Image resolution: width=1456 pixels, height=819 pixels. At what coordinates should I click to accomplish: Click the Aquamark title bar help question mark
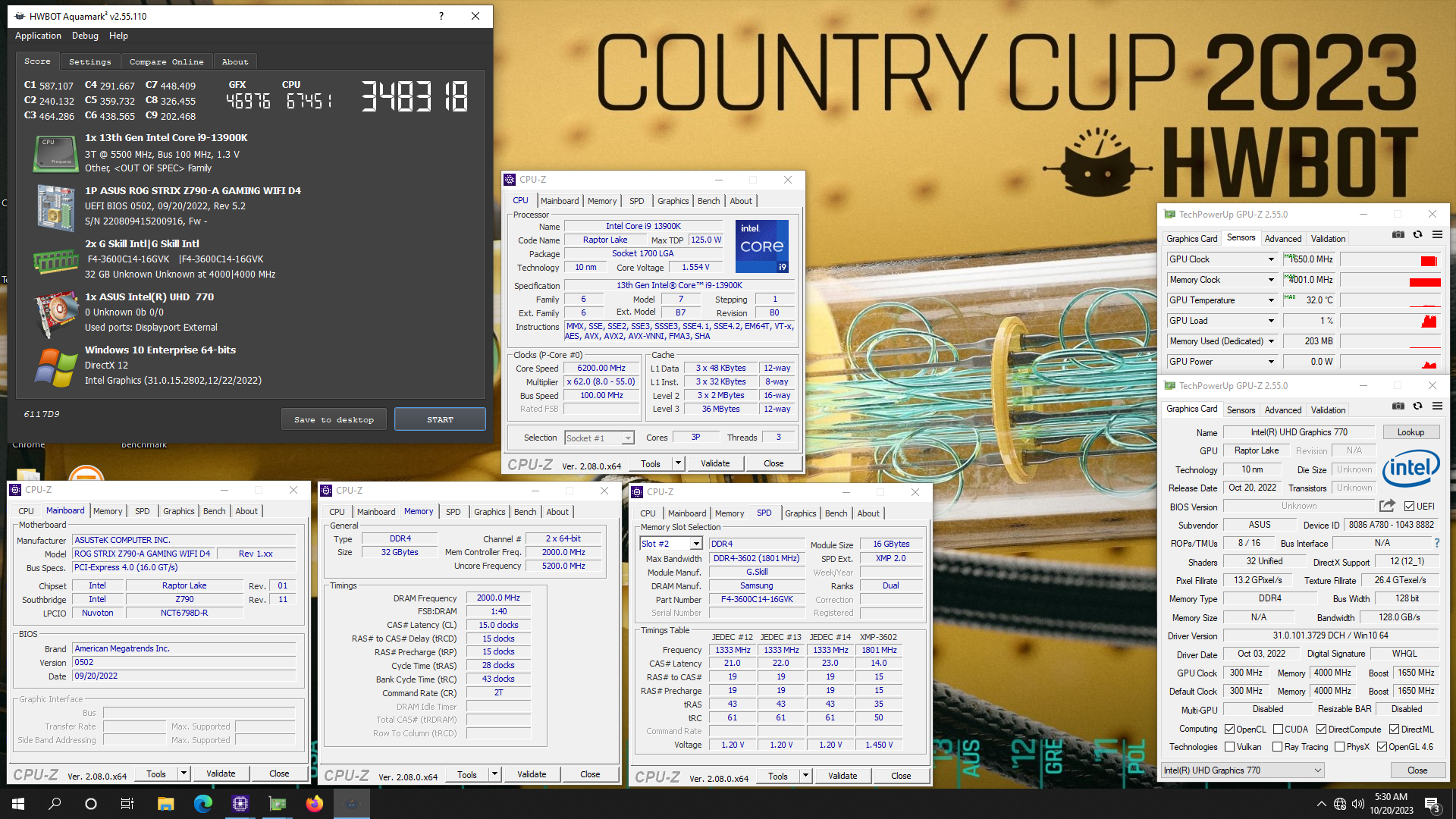[441, 16]
